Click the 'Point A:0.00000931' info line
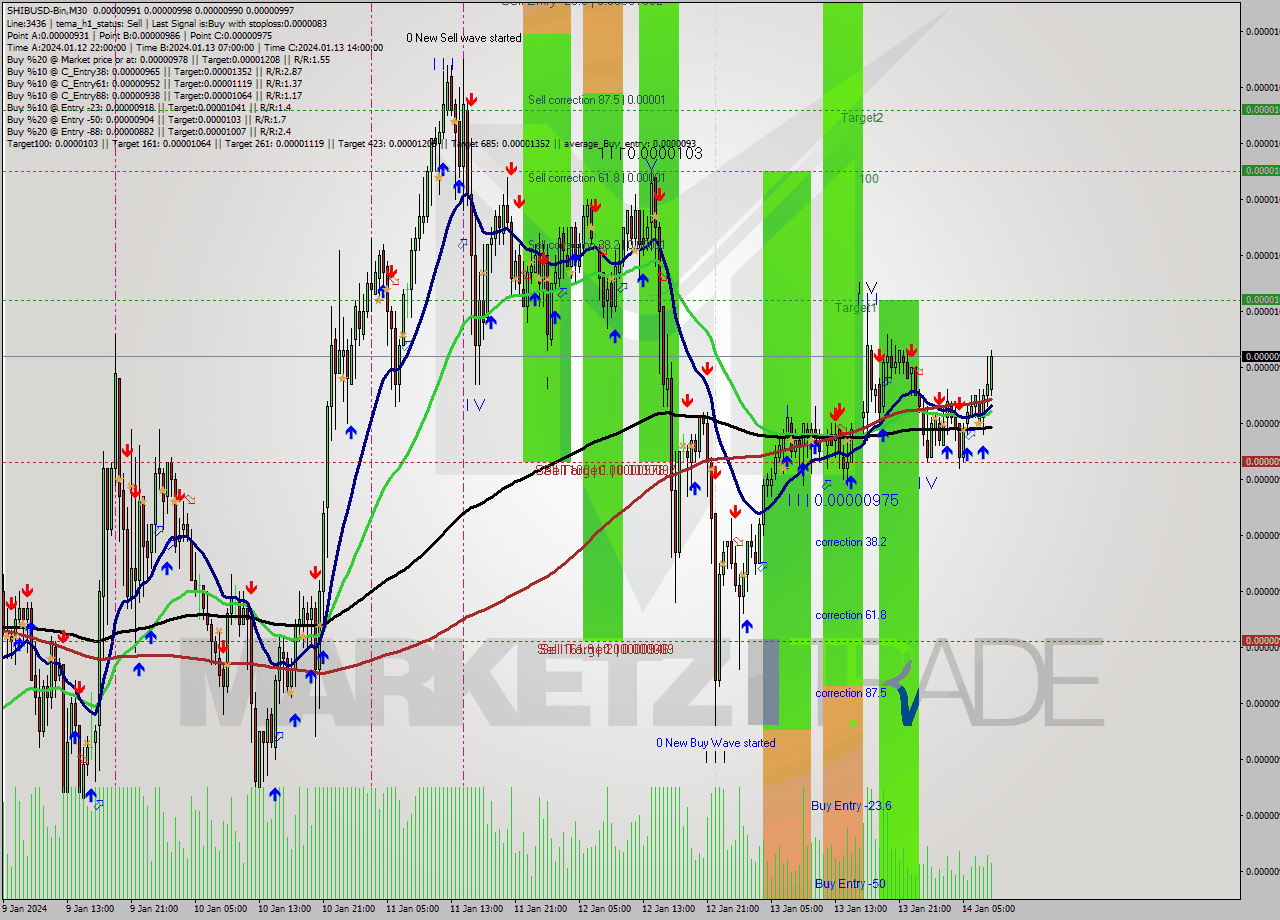 click(139, 35)
